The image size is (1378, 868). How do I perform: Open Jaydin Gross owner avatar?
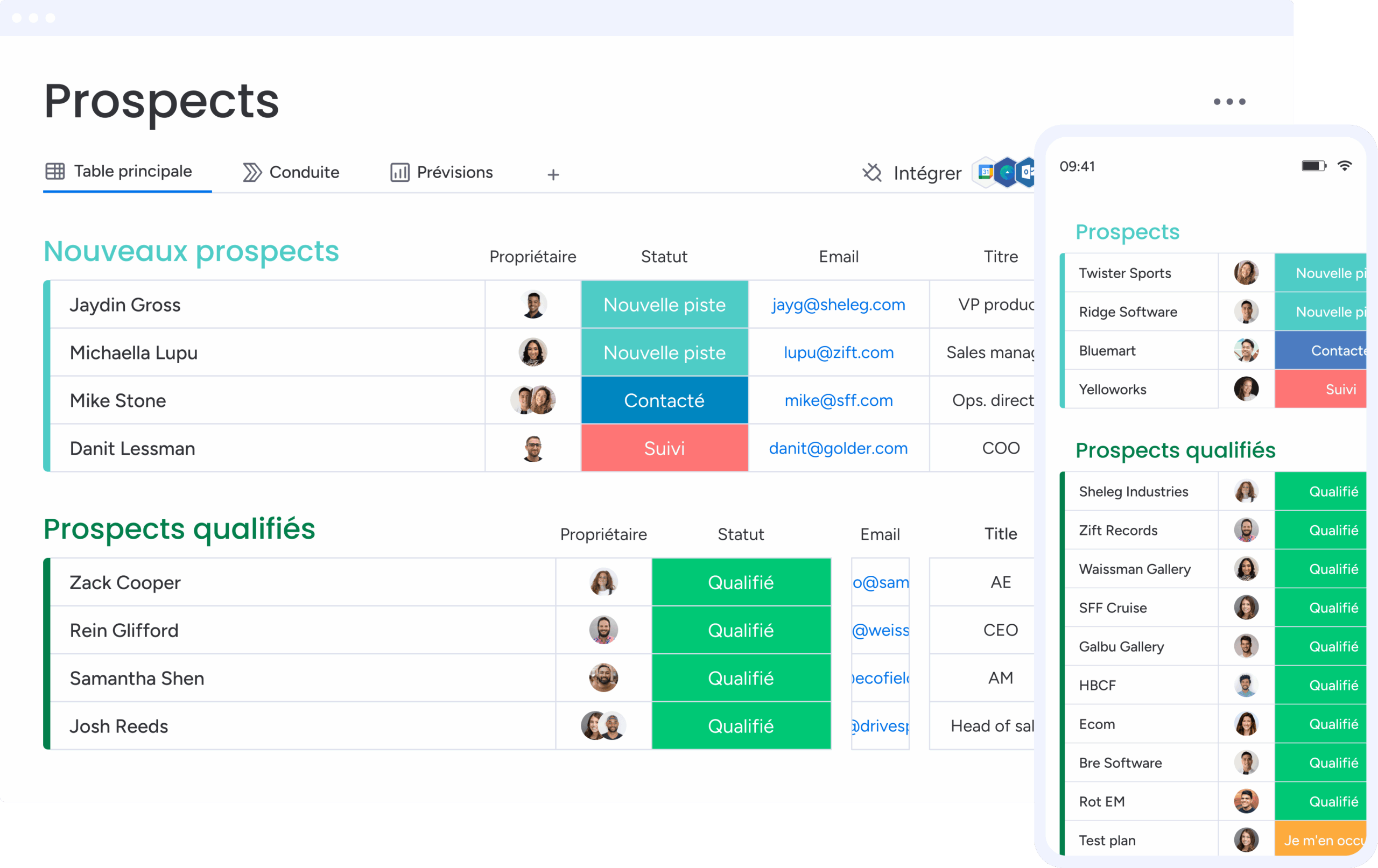point(533,305)
